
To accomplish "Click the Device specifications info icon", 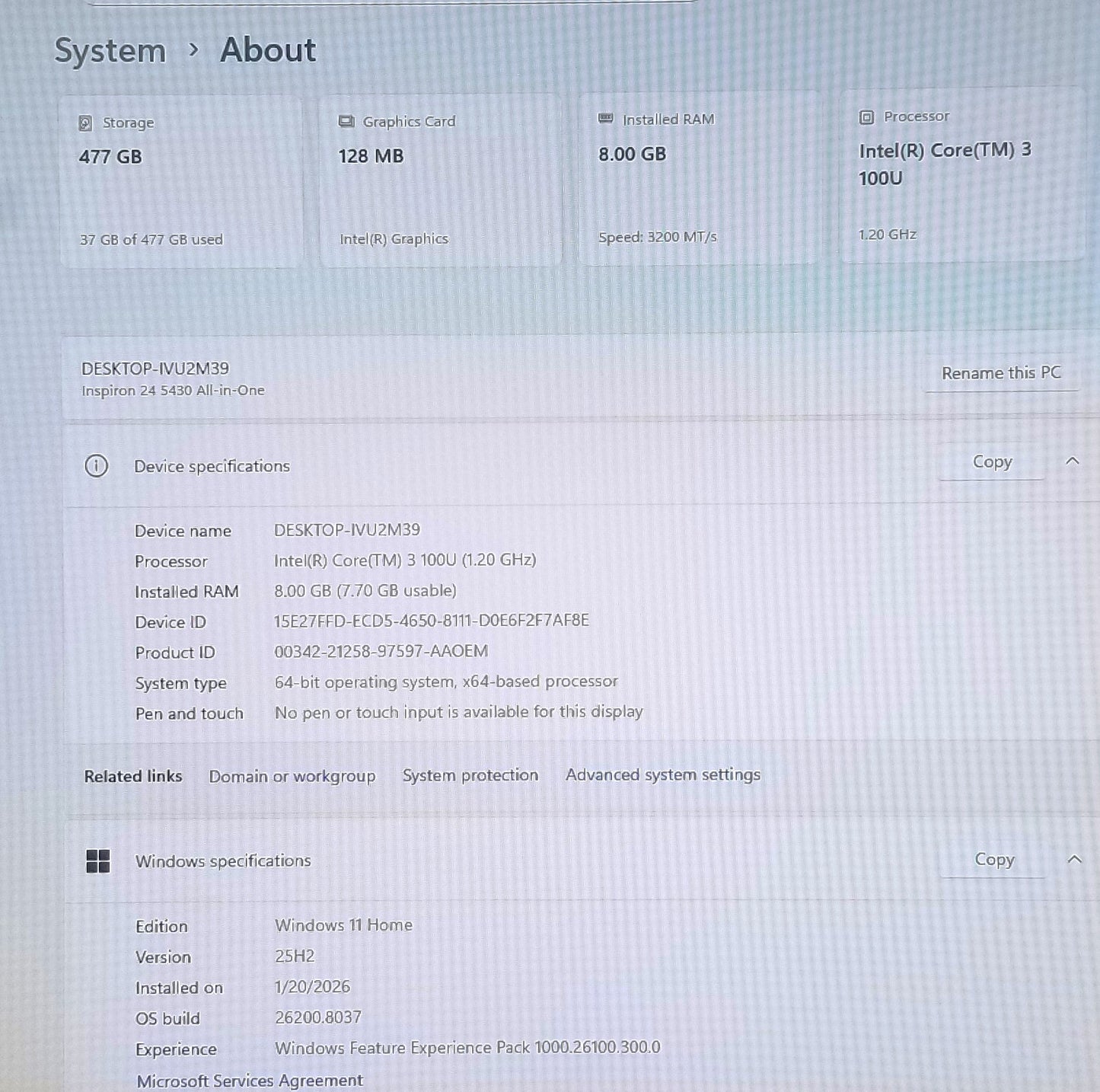I will [96, 466].
